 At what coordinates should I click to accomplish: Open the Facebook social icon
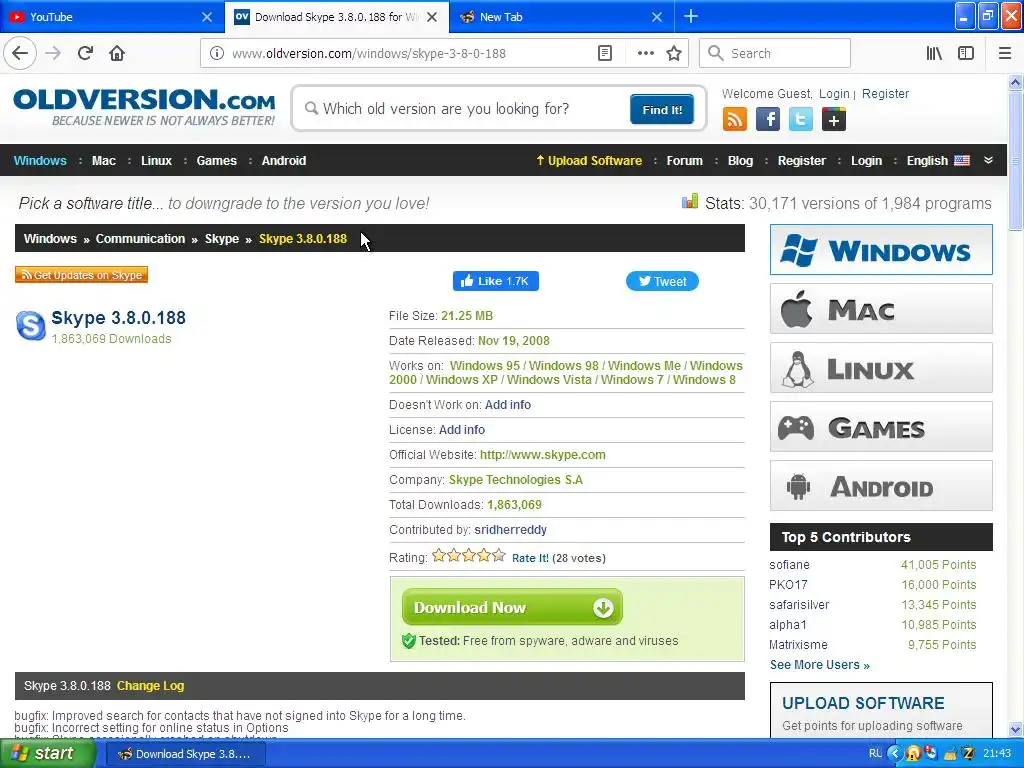point(768,120)
